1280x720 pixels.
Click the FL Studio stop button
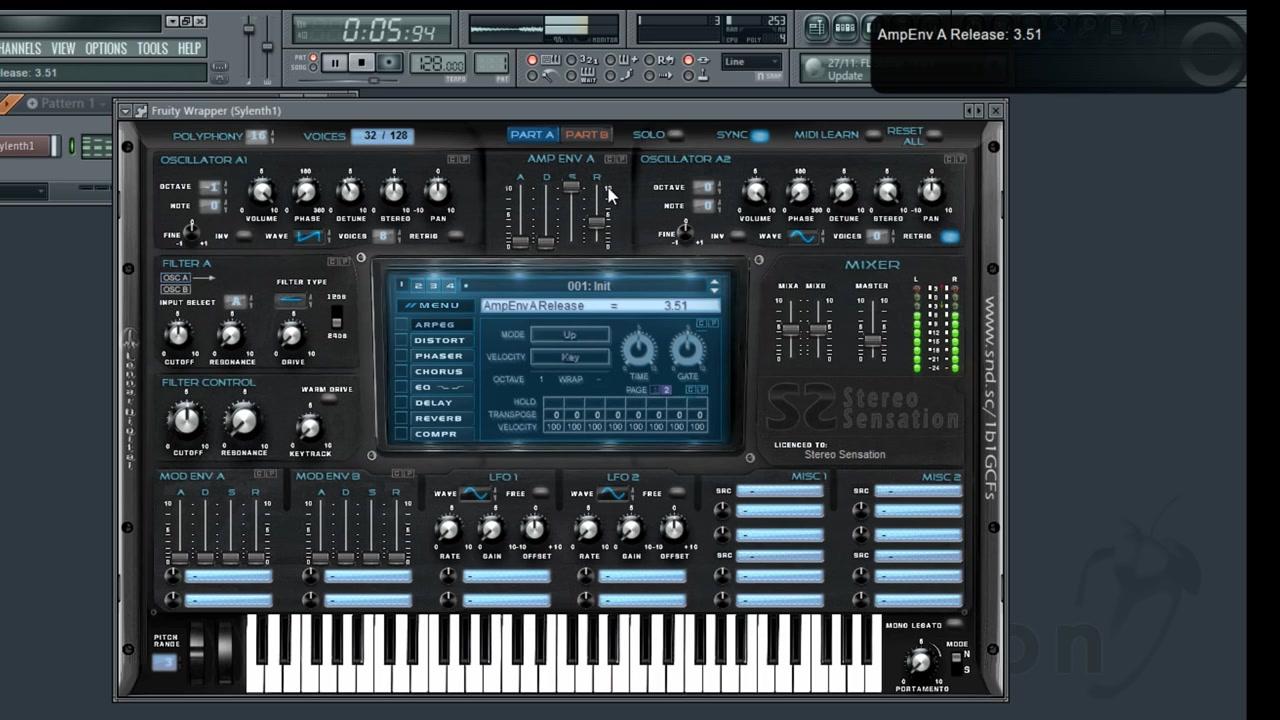click(362, 63)
